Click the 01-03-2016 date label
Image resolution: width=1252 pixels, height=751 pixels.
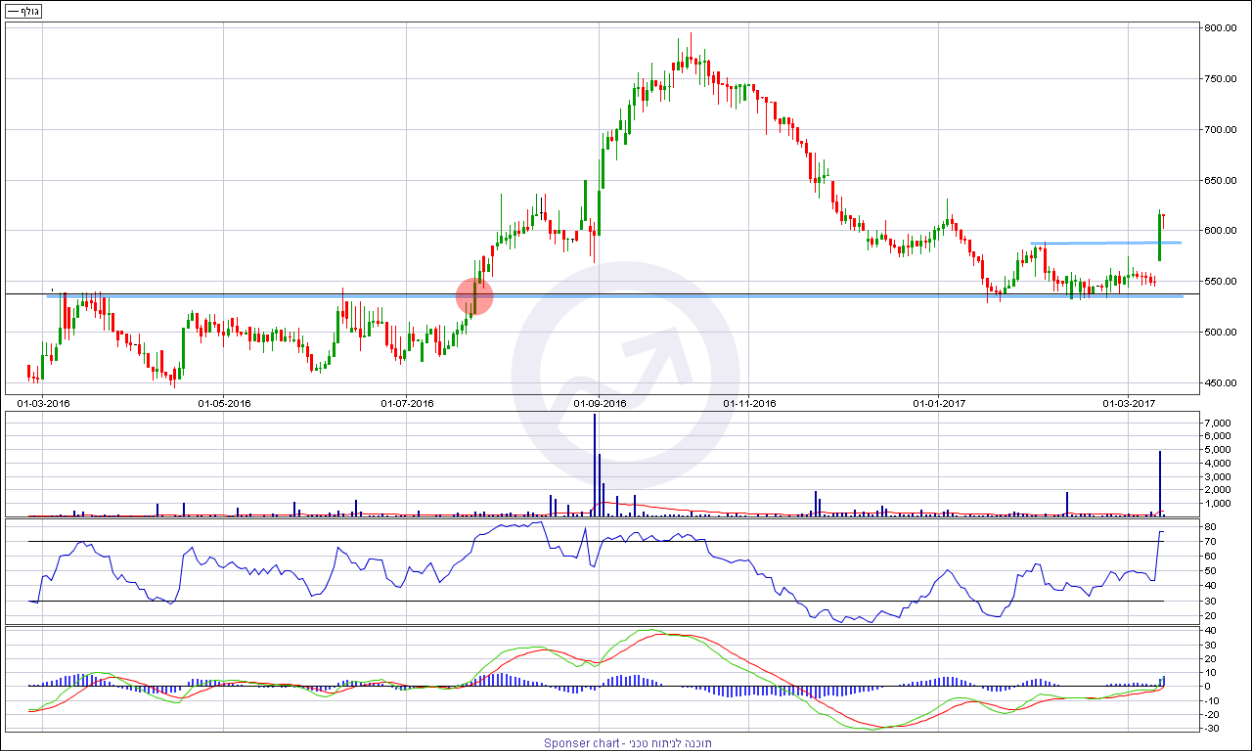(x=43, y=404)
